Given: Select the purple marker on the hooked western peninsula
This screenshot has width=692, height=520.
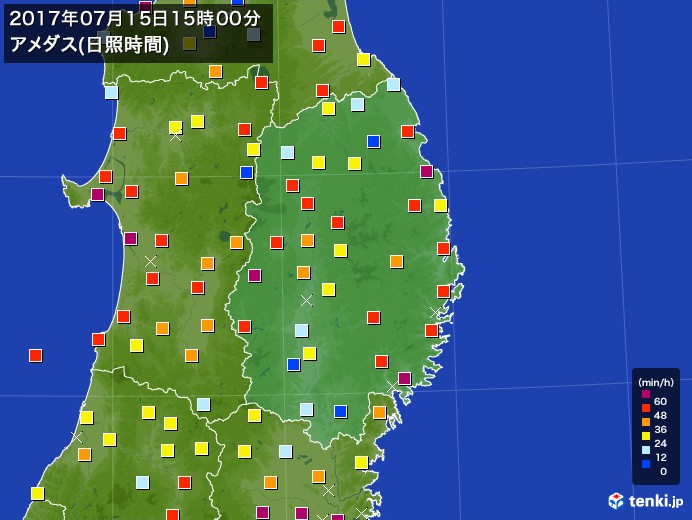Looking at the screenshot, I should coord(98,194).
